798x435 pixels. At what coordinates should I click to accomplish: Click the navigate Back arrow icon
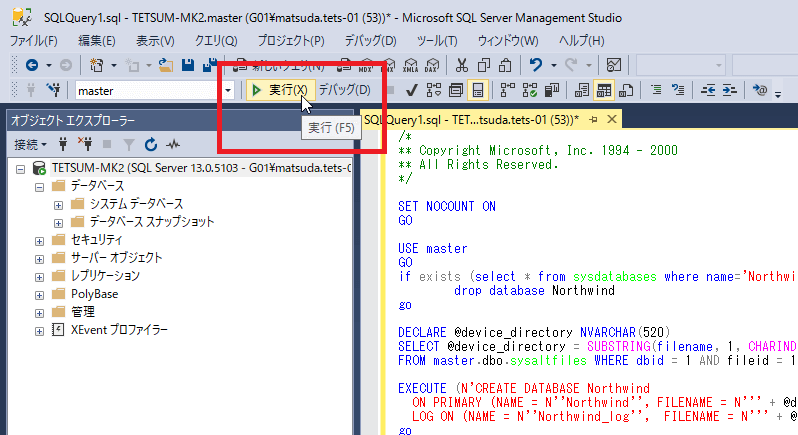(31, 65)
